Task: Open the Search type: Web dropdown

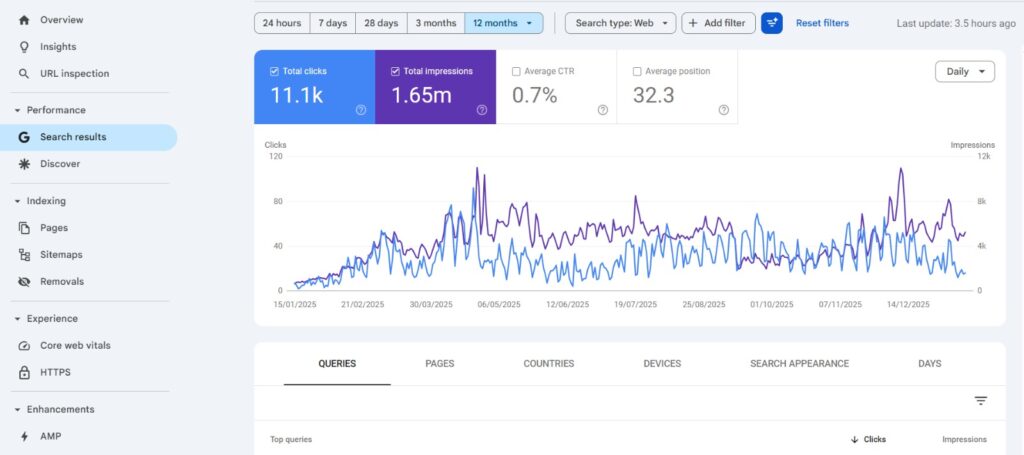Action: 620,23
